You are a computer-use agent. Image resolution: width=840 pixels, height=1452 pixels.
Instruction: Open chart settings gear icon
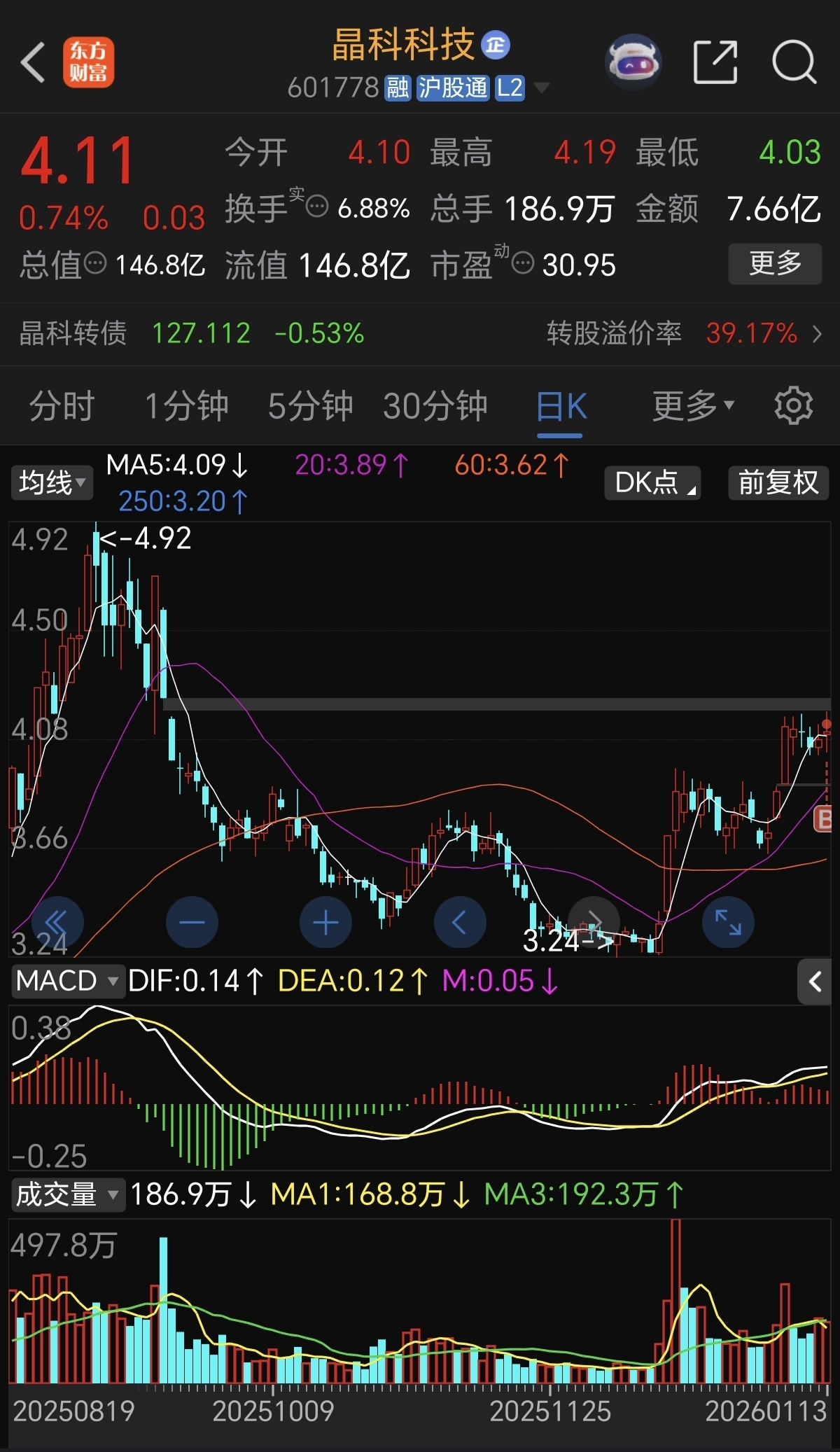(x=793, y=405)
